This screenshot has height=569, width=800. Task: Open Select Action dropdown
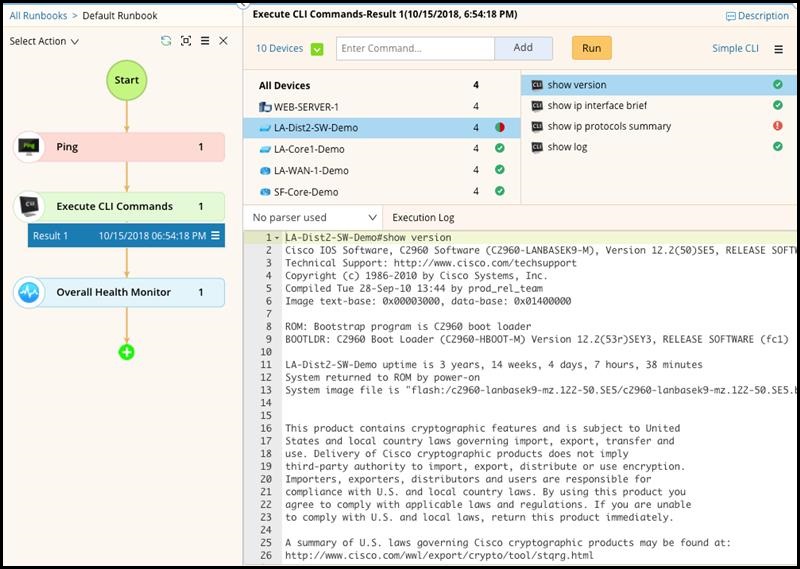pos(44,41)
